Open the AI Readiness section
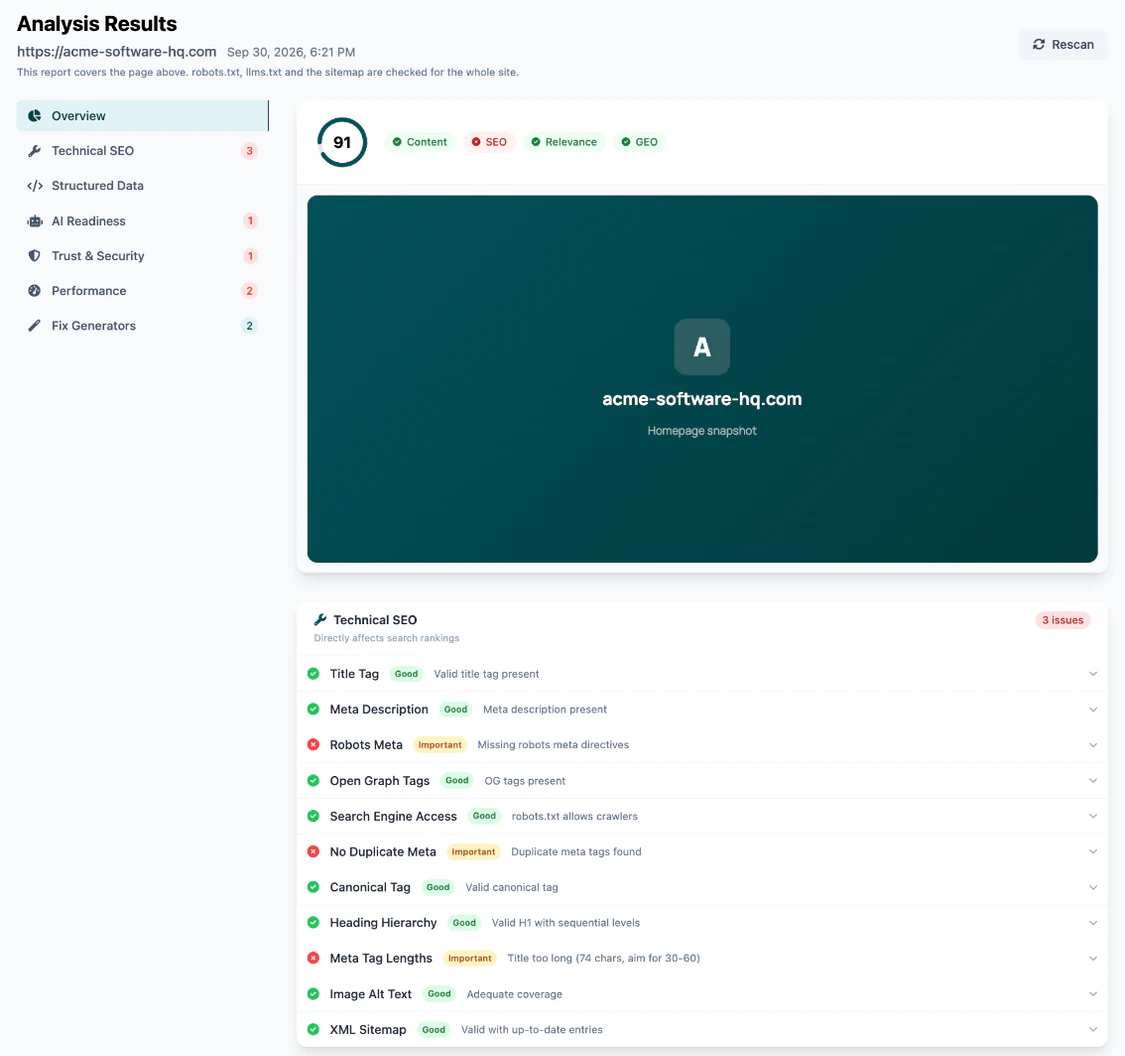The height and width of the screenshot is (1056, 1125). point(142,221)
